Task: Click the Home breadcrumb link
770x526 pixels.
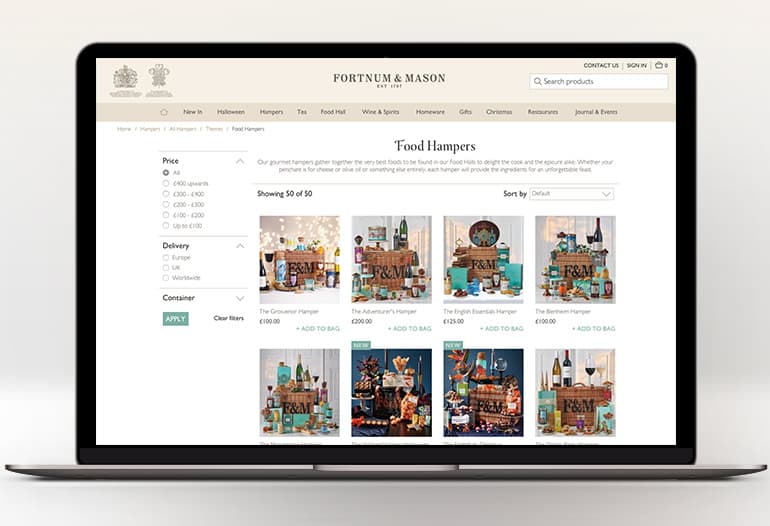Action: (x=124, y=129)
